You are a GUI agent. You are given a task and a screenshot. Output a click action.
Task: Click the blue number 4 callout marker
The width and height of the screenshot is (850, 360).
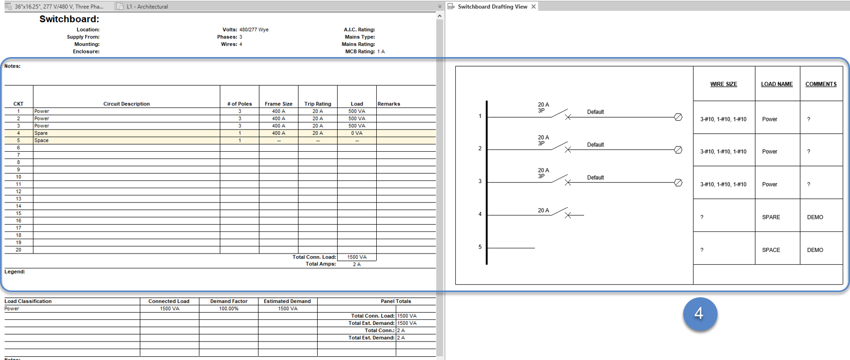point(699,314)
